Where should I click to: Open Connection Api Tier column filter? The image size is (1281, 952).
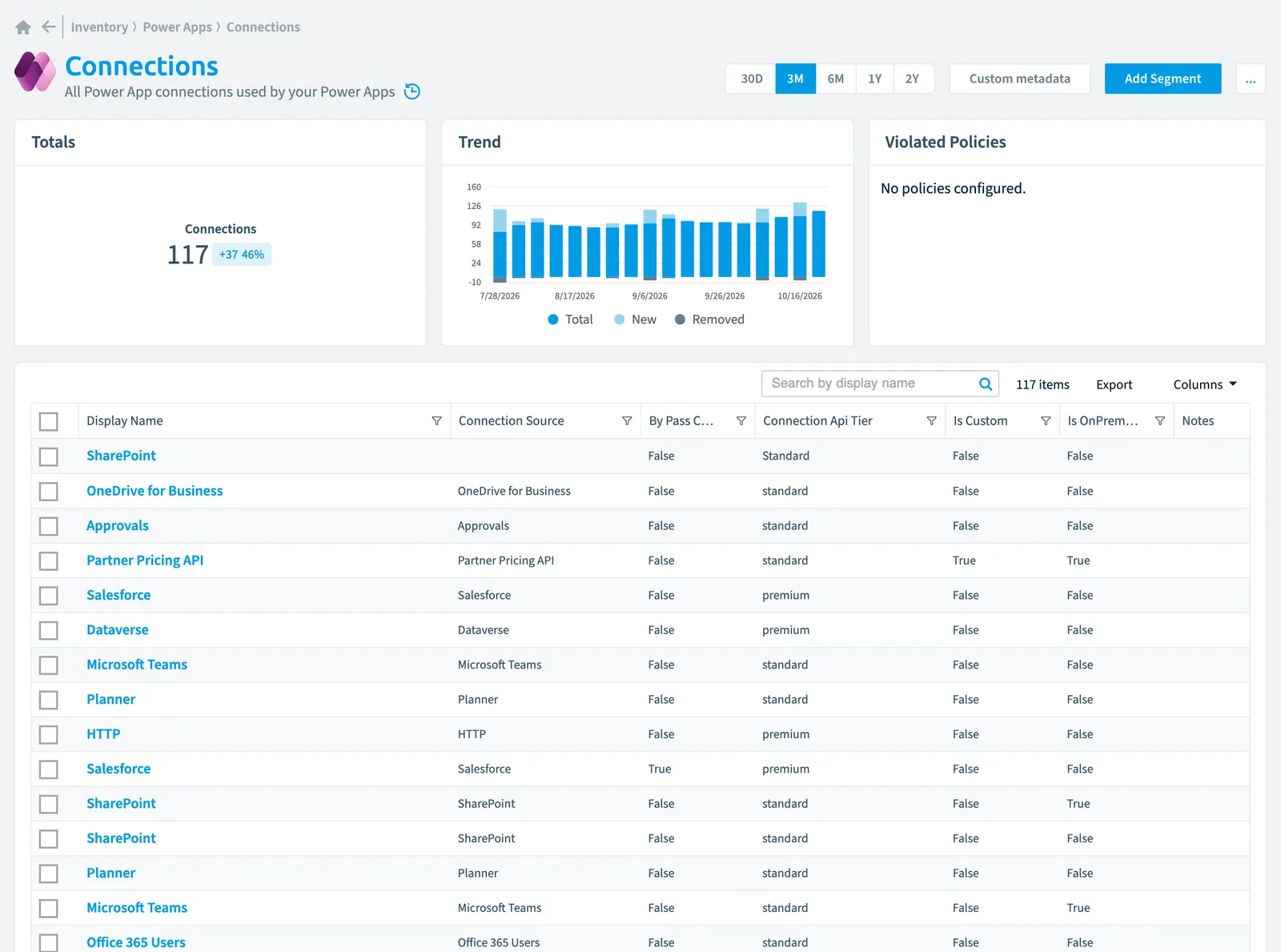point(931,421)
